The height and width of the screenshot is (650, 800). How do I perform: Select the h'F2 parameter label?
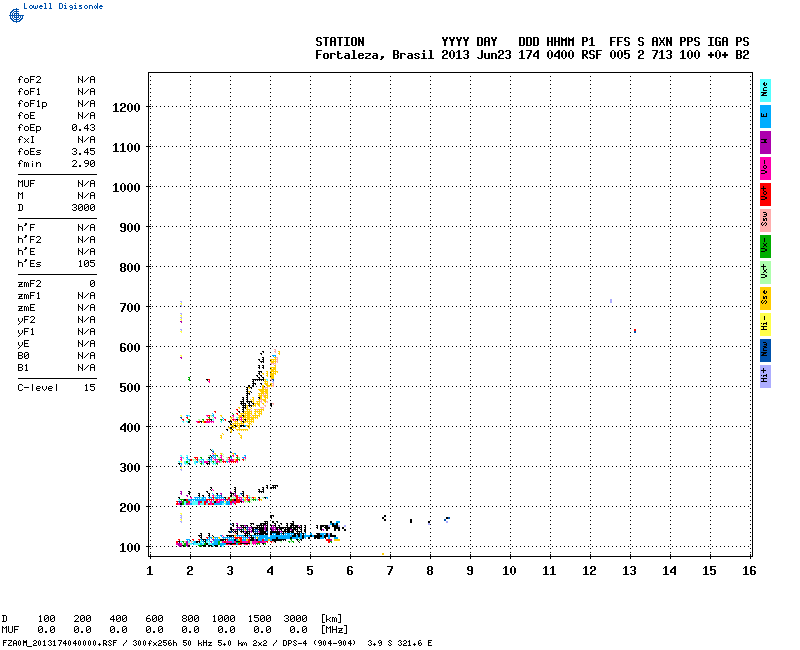click(29, 240)
